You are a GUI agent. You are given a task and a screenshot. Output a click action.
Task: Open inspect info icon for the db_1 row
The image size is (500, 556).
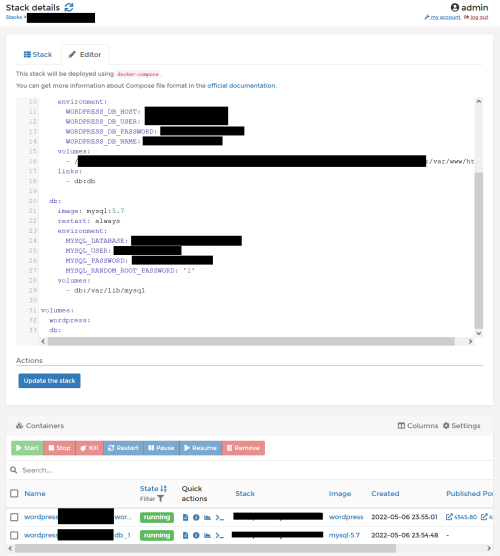click(x=196, y=535)
